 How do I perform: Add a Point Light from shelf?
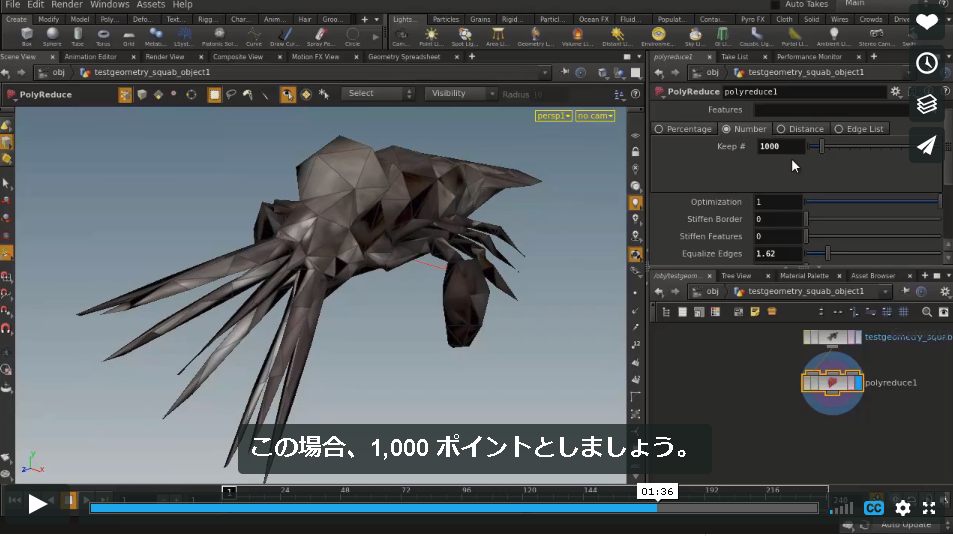click(431, 36)
